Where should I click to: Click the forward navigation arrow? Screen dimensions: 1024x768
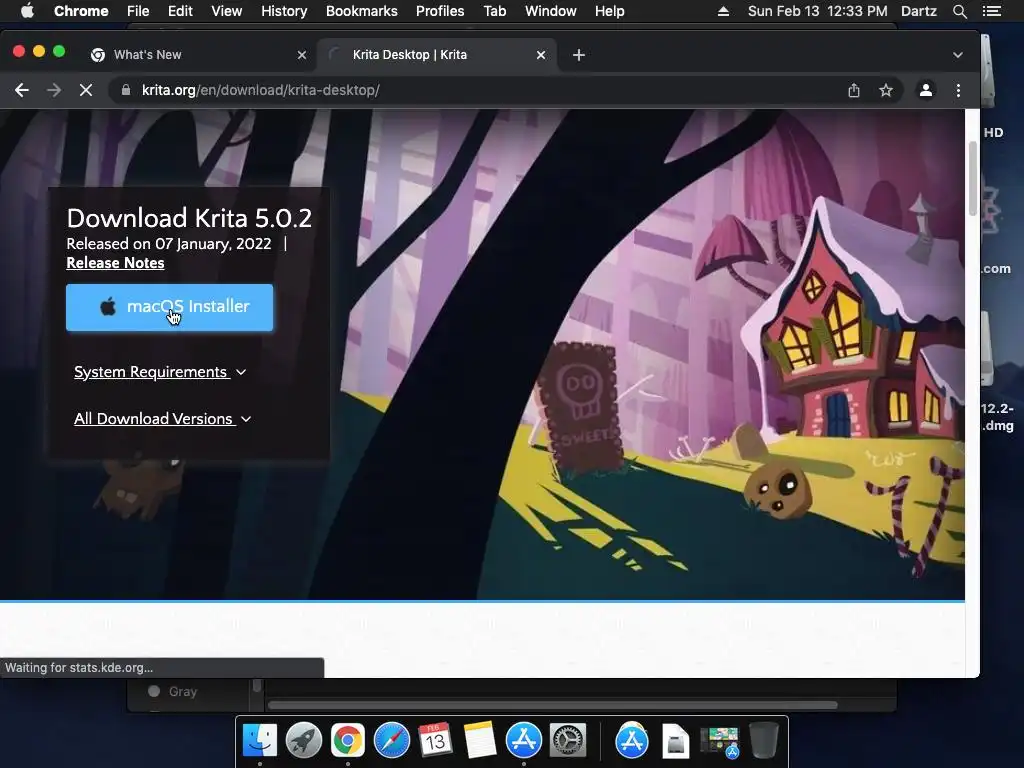point(54,90)
